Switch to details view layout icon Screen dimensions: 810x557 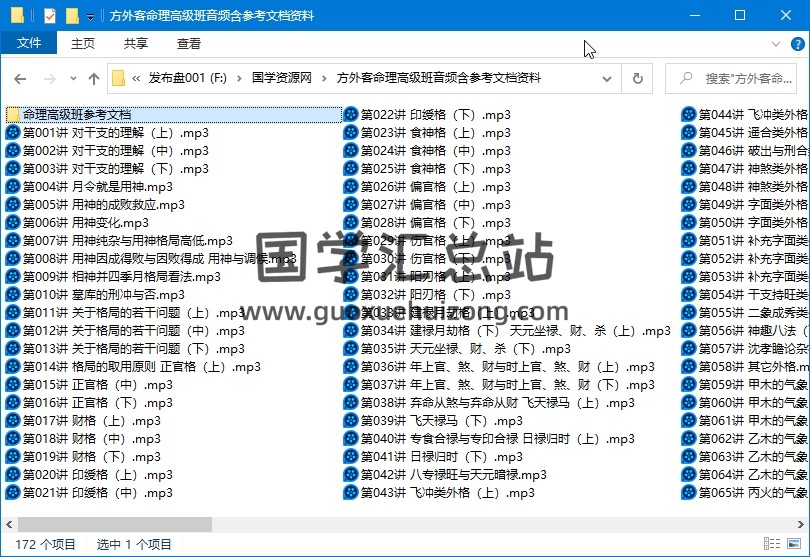pos(772,544)
